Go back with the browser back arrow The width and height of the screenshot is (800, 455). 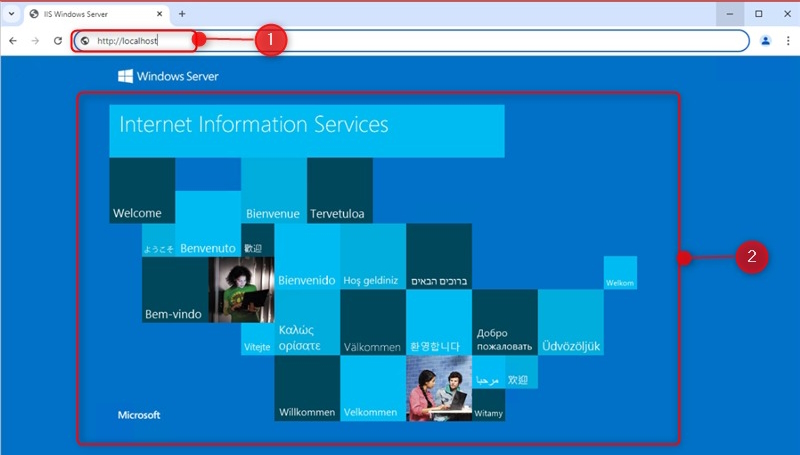(13, 41)
